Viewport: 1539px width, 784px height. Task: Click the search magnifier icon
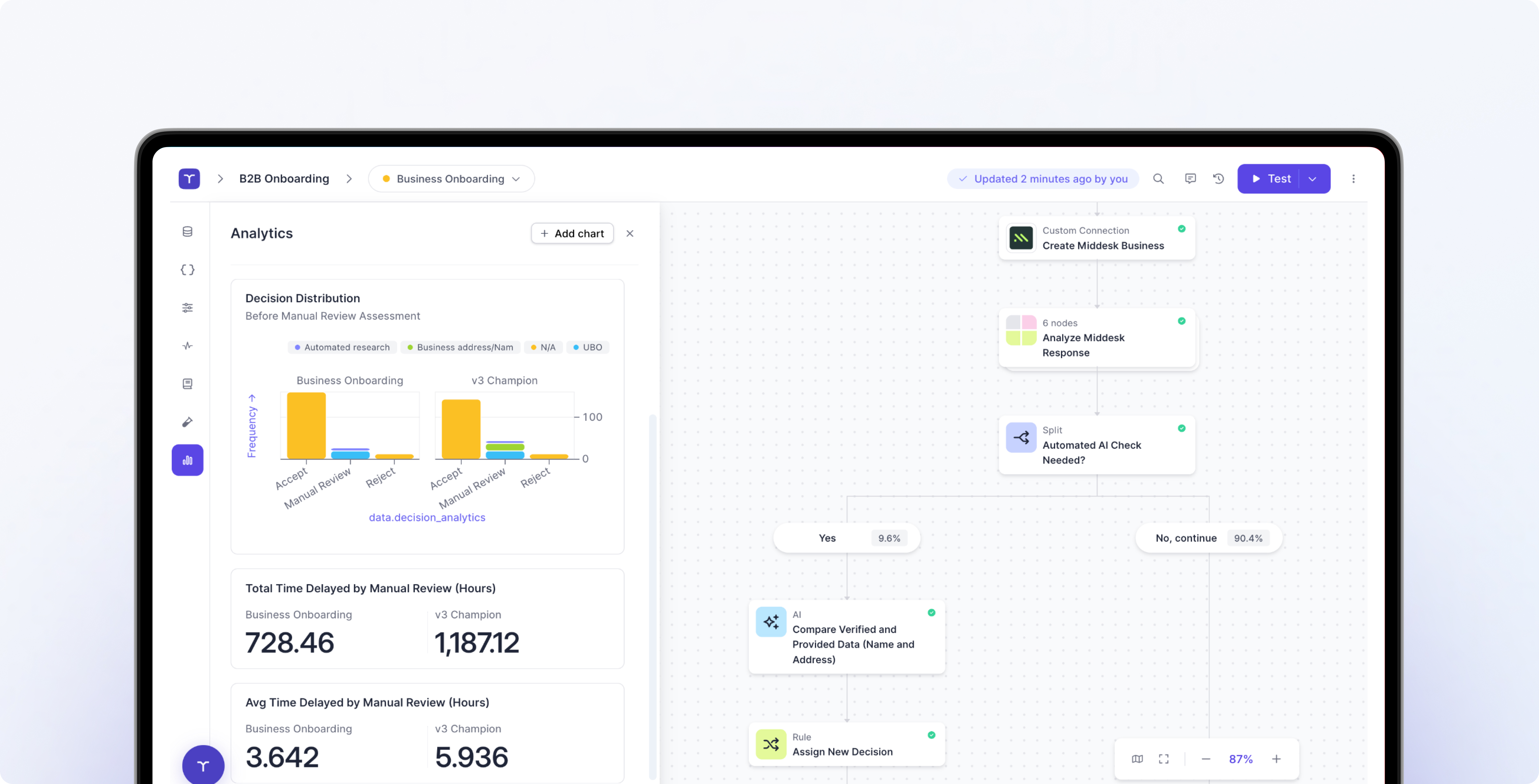pos(1158,178)
